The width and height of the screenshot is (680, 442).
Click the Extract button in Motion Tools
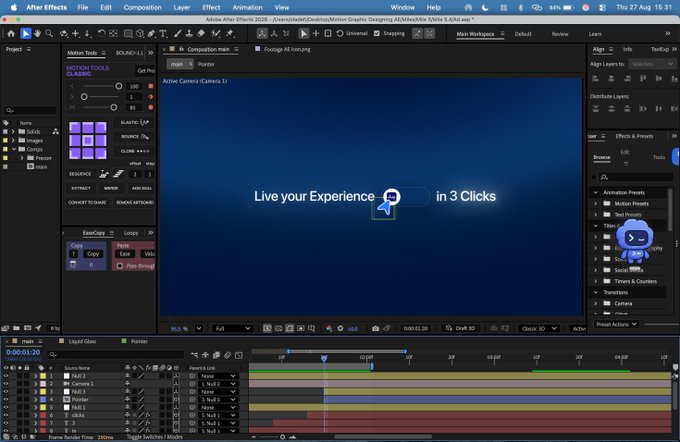(x=81, y=188)
